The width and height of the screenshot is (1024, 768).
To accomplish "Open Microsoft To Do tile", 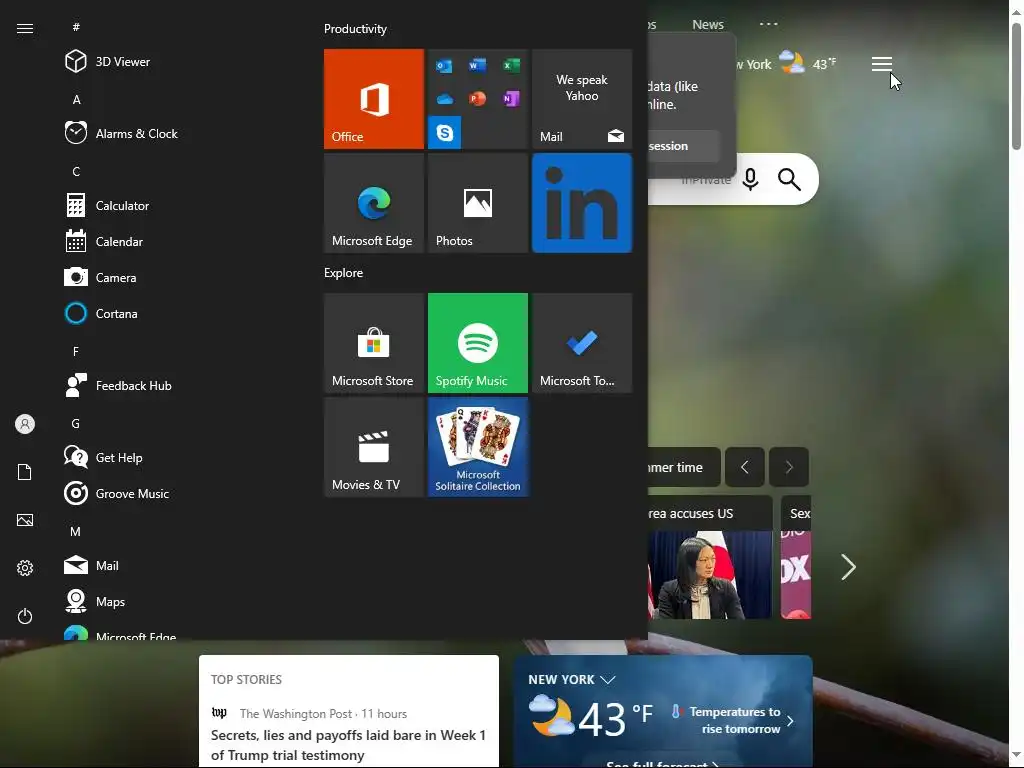I will [x=582, y=343].
